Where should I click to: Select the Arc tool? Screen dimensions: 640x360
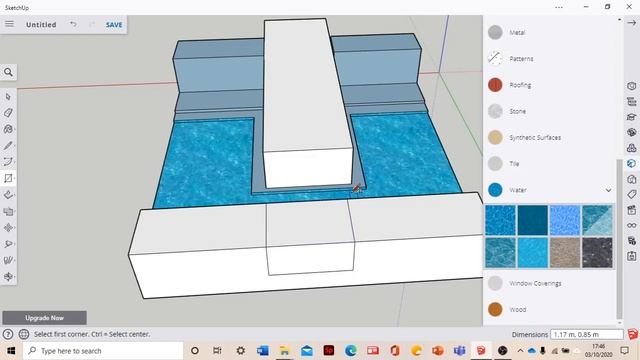(8, 162)
